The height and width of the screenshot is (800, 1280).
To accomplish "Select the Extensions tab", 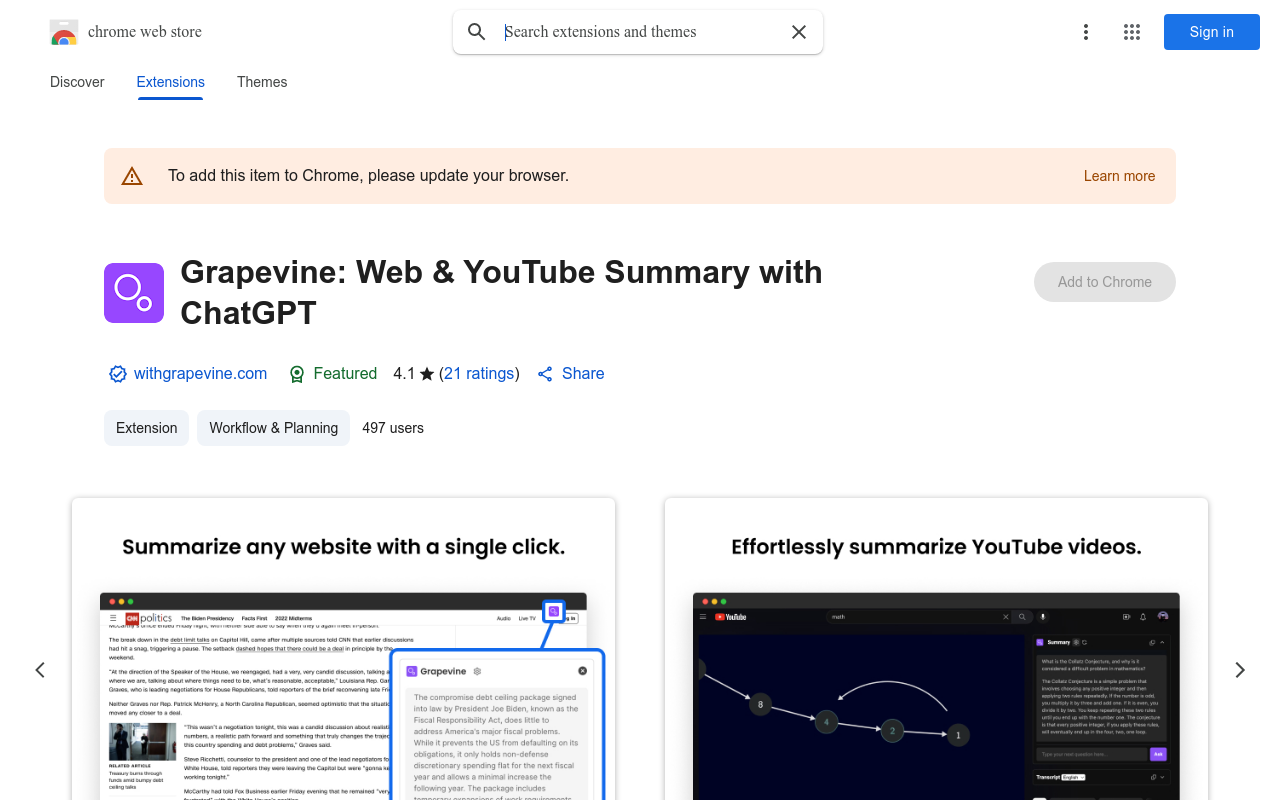I will [171, 82].
